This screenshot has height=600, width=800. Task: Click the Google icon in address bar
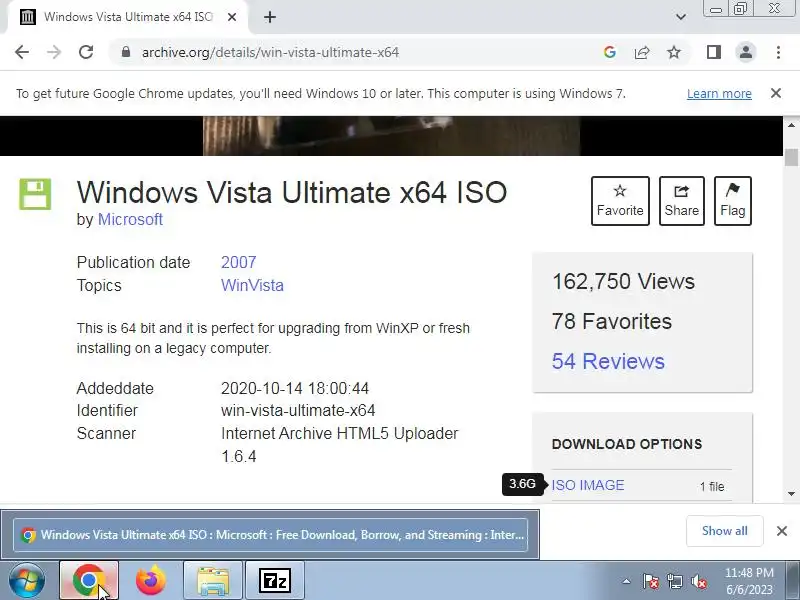(610, 52)
